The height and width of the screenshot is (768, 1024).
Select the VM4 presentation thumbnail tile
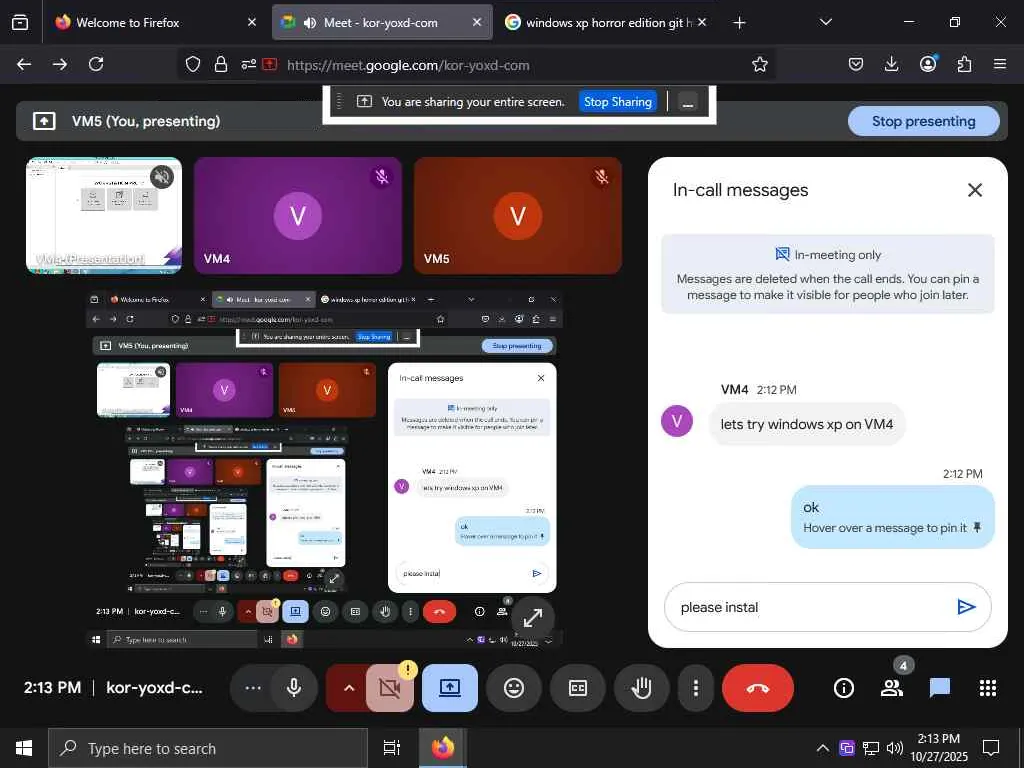click(104, 215)
